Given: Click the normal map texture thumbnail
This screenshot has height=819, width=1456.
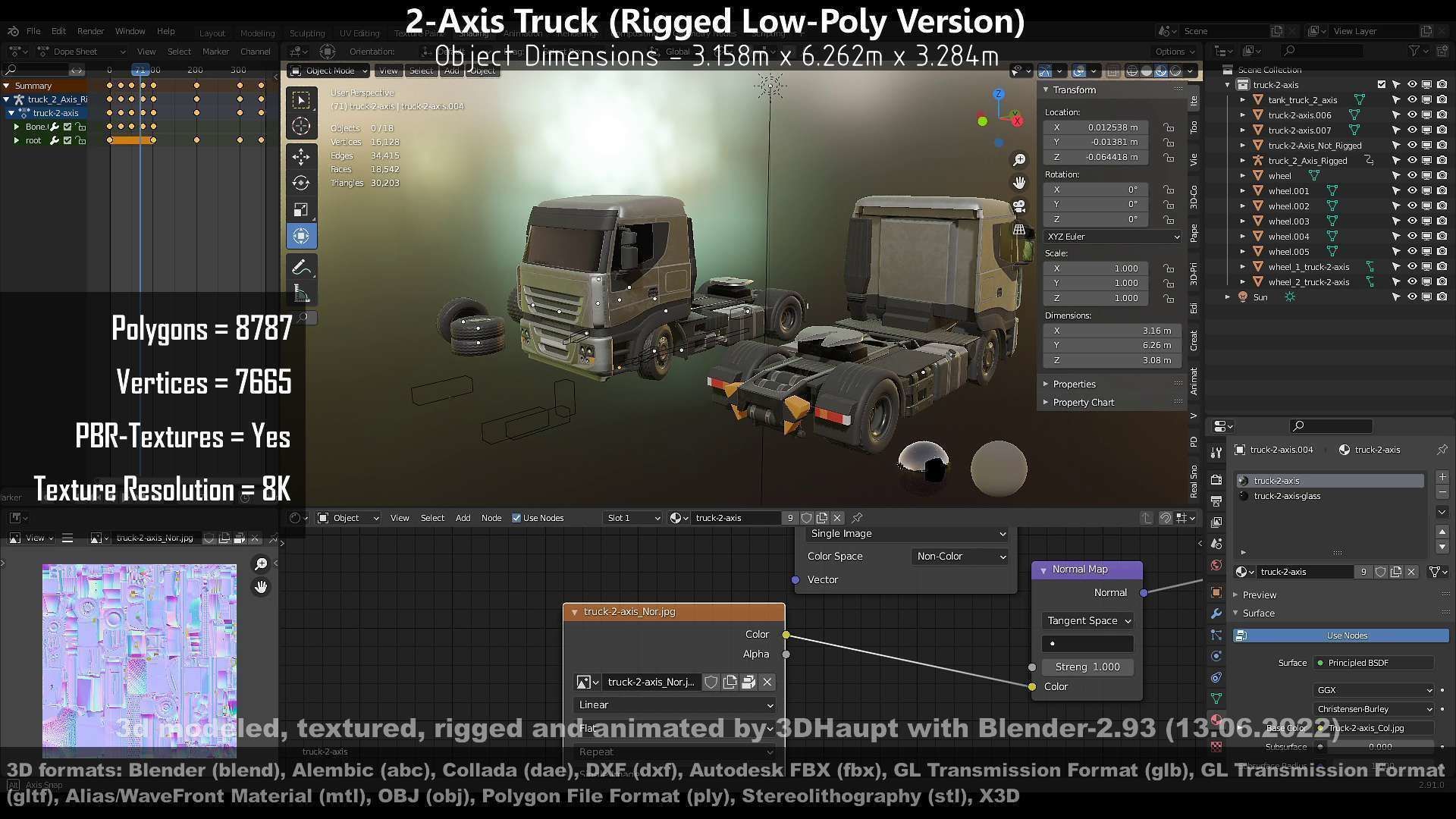Looking at the screenshot, I should [139, 660].
